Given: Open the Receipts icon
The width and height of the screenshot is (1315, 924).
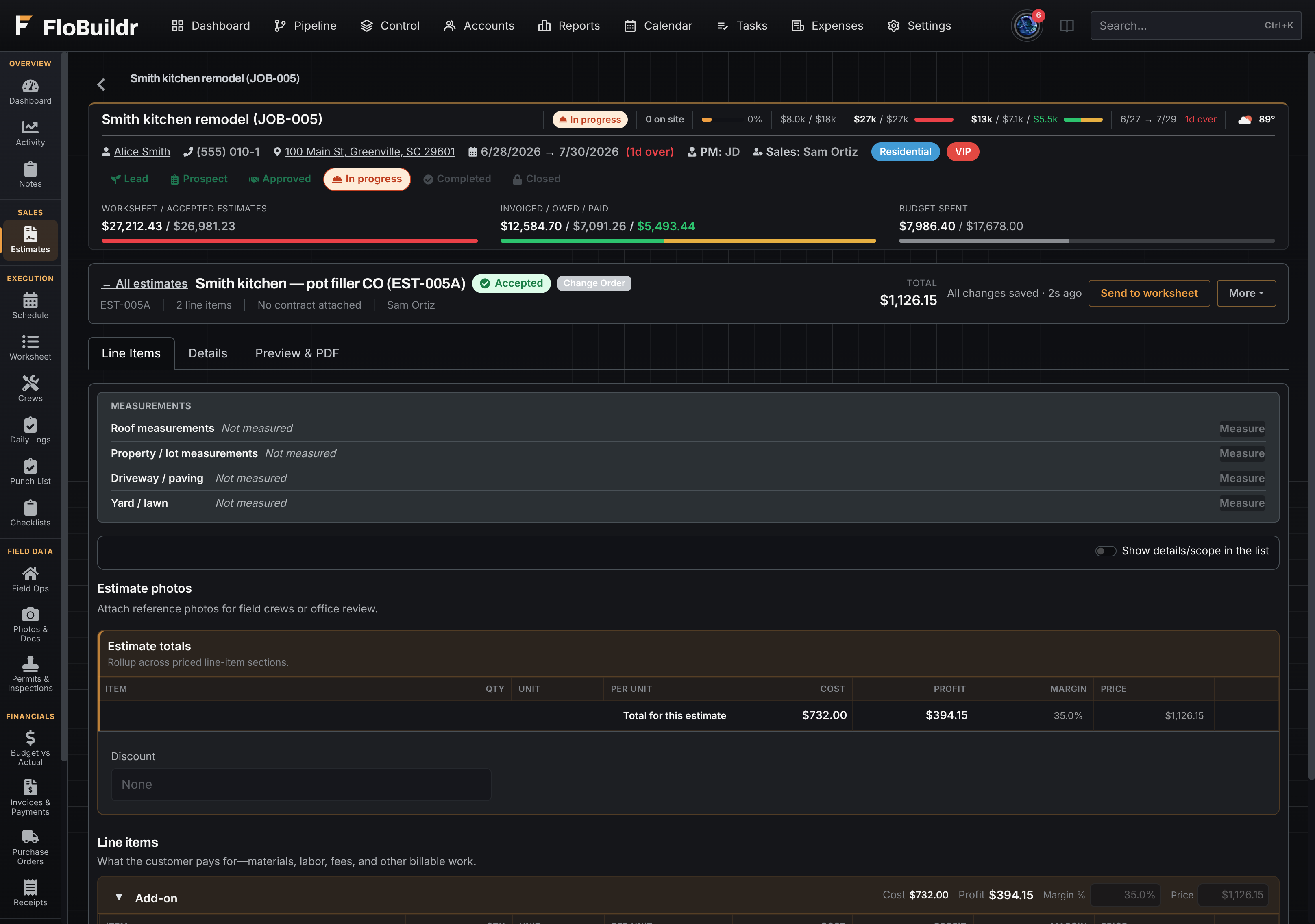Looking at the screenshot, I should (x=30, y=887).
